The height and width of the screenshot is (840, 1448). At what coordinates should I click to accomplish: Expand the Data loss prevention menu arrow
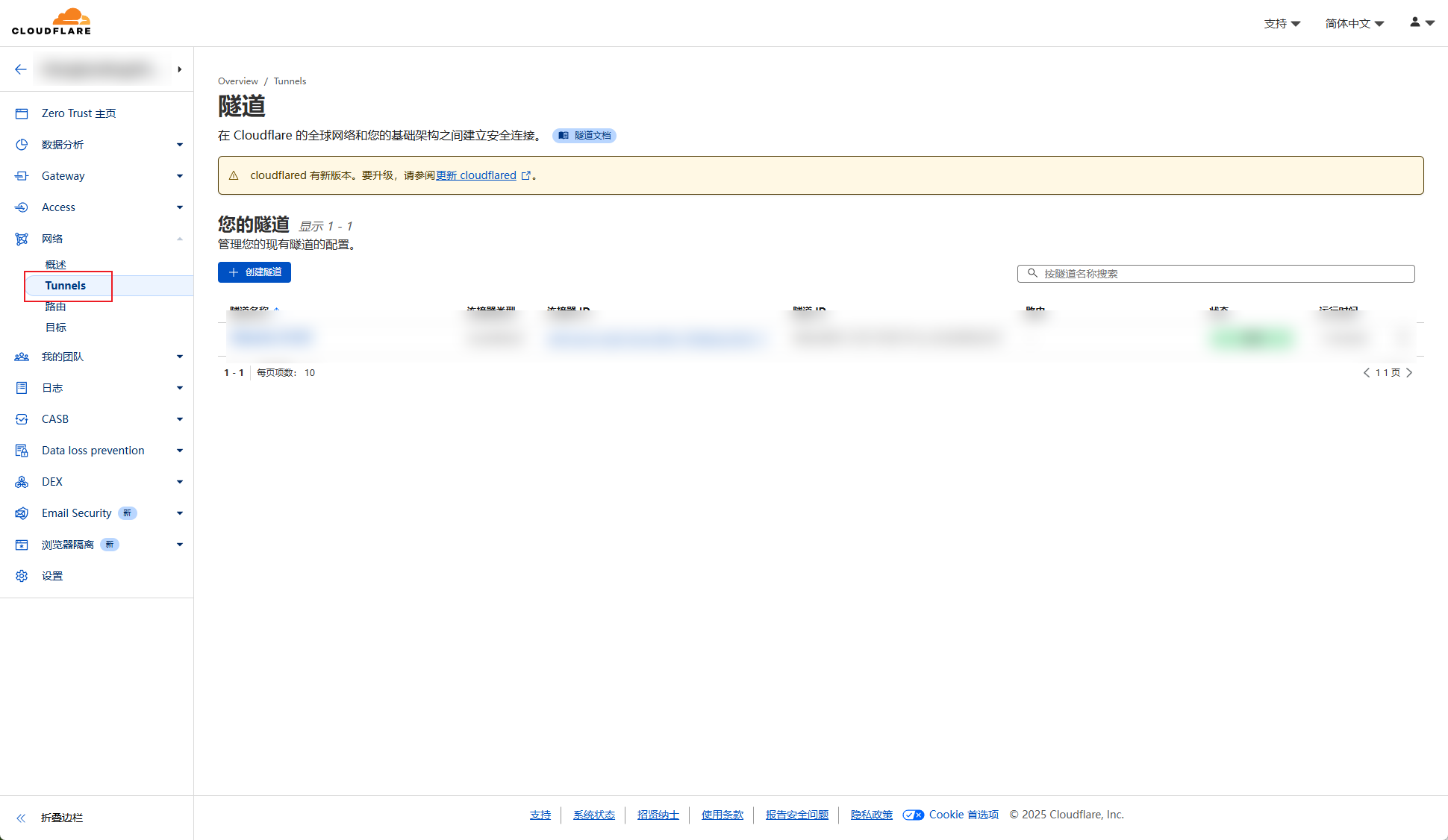tap(180, 451)
